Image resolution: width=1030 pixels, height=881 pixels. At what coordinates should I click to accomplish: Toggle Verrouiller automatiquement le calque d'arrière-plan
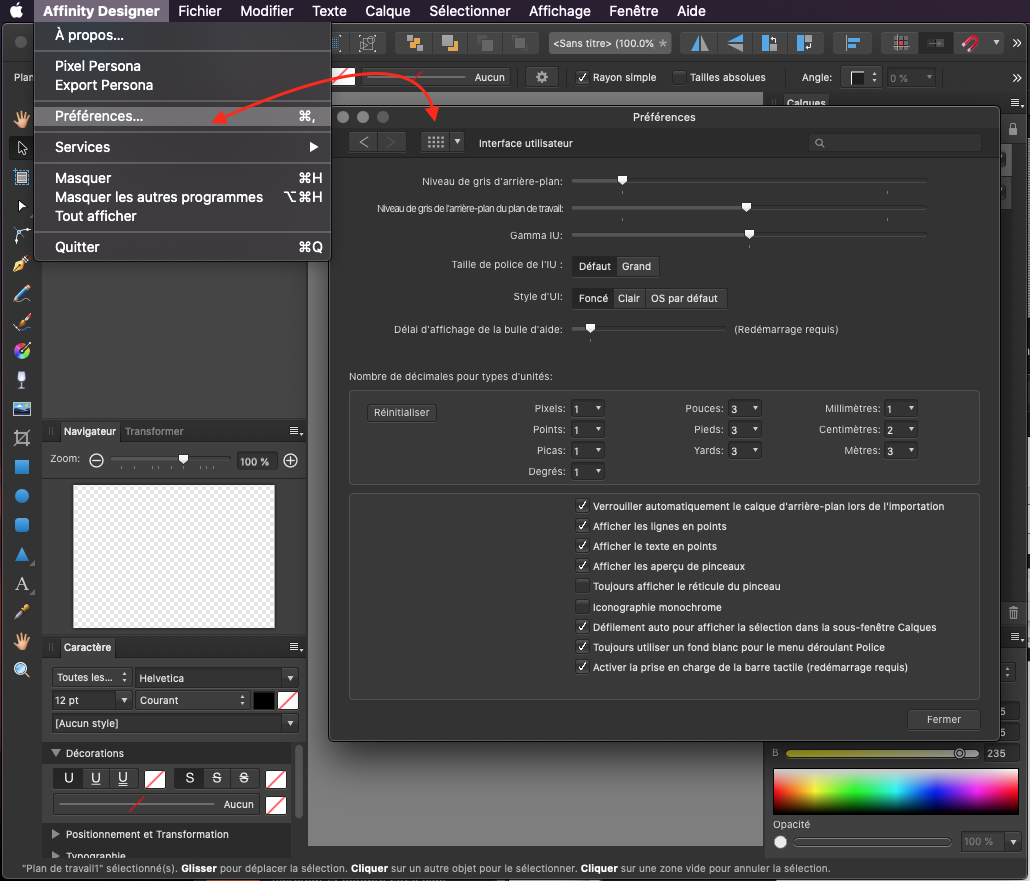coord(582,506)
